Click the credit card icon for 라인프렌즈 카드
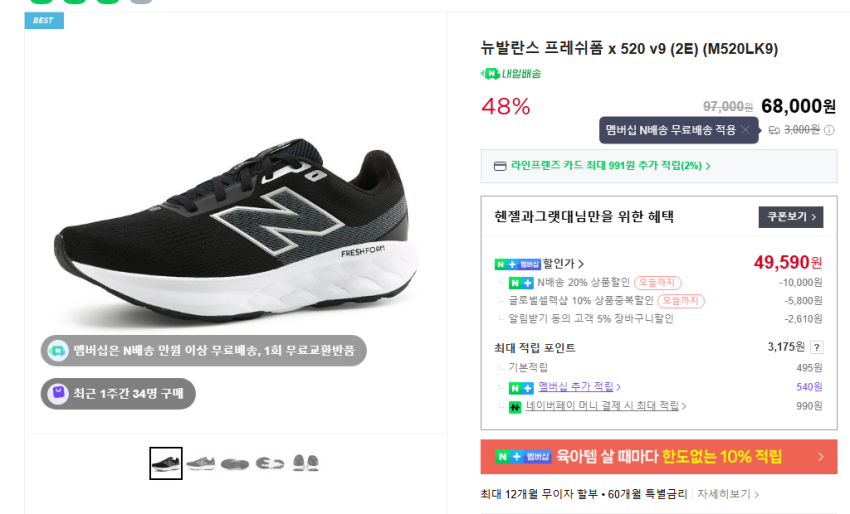This screenshot has width=850, height=514. coord(500,166)
